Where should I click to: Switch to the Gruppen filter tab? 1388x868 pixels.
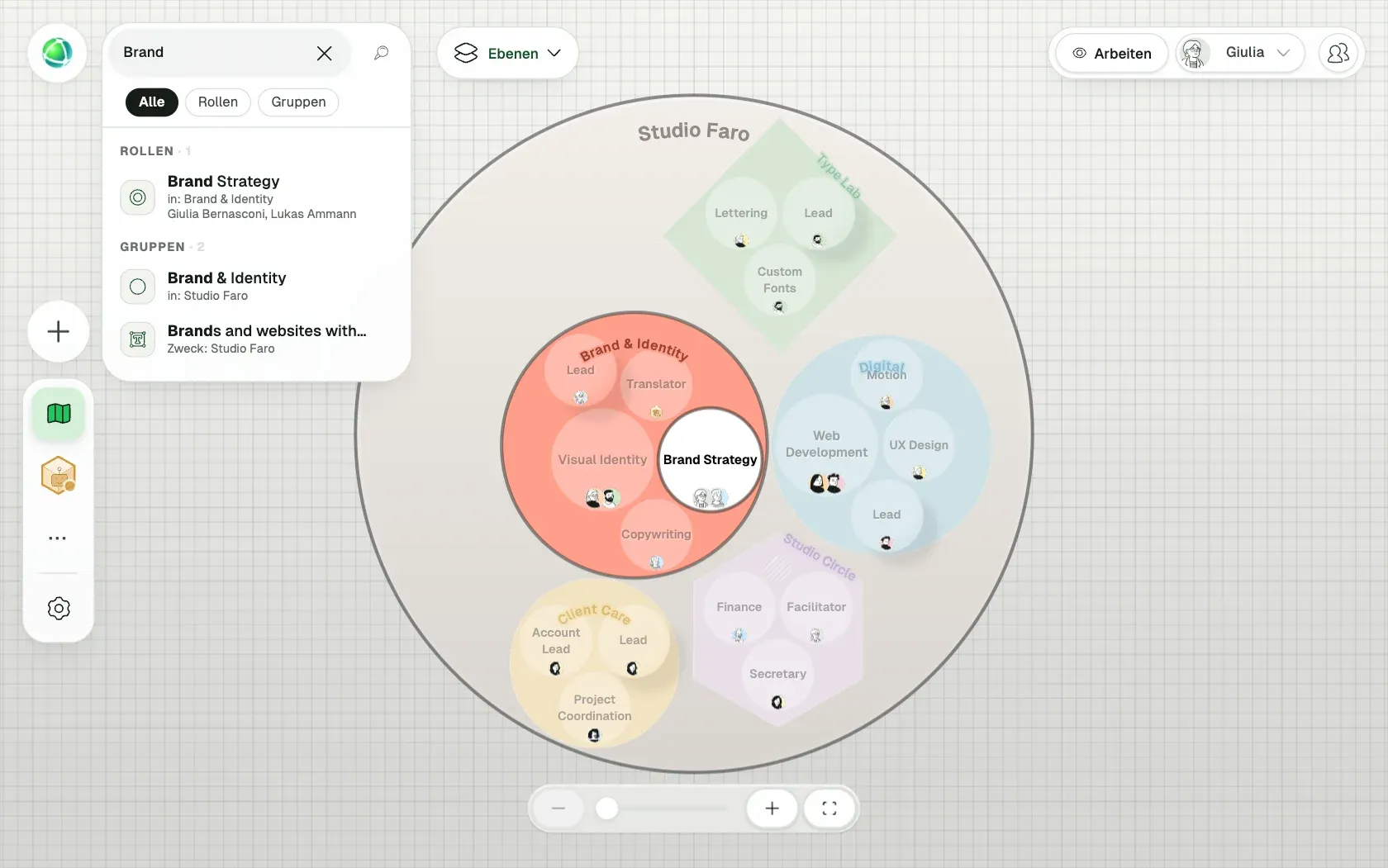[298, 102]
